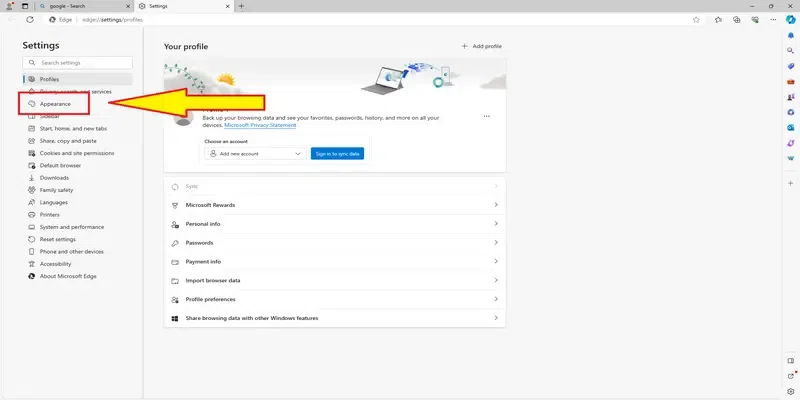
Task: Expand Import browser data row
Action: click(335, 281)
